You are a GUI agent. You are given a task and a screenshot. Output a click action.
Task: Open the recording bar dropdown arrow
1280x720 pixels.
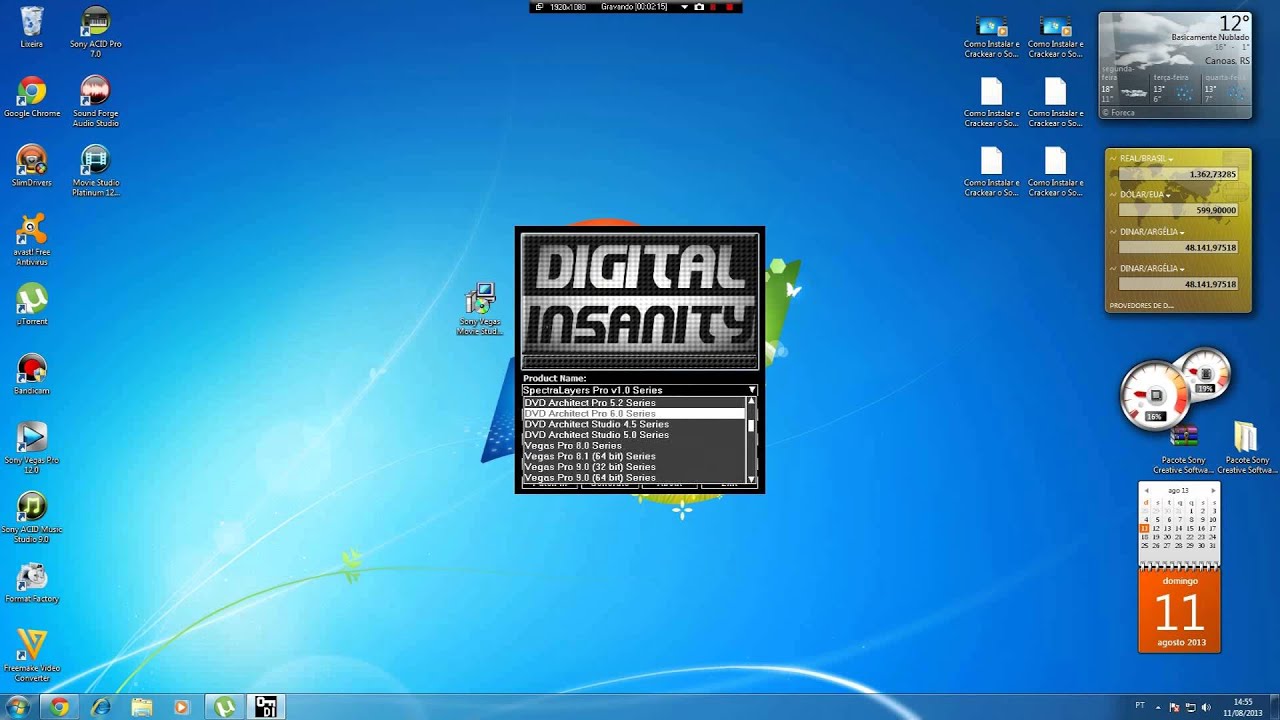[684, 7]
